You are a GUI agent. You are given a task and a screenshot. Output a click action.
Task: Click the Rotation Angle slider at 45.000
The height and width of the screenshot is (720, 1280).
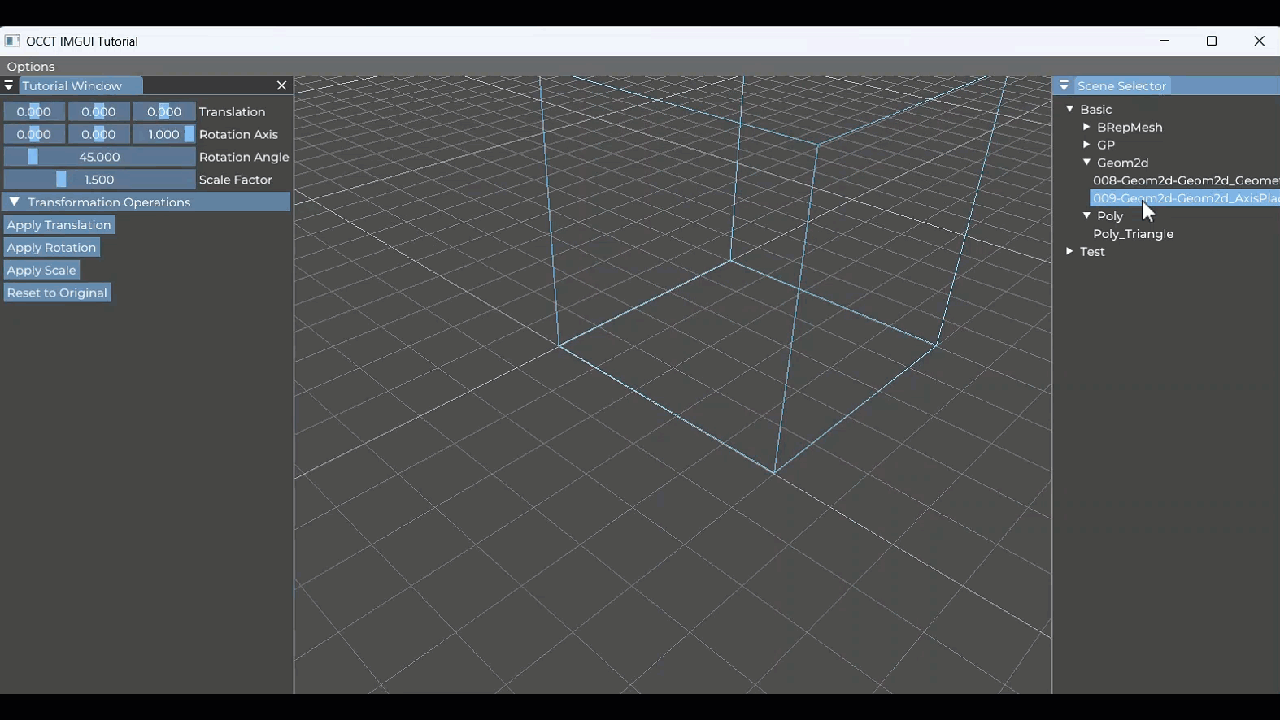tap(99, 157)
